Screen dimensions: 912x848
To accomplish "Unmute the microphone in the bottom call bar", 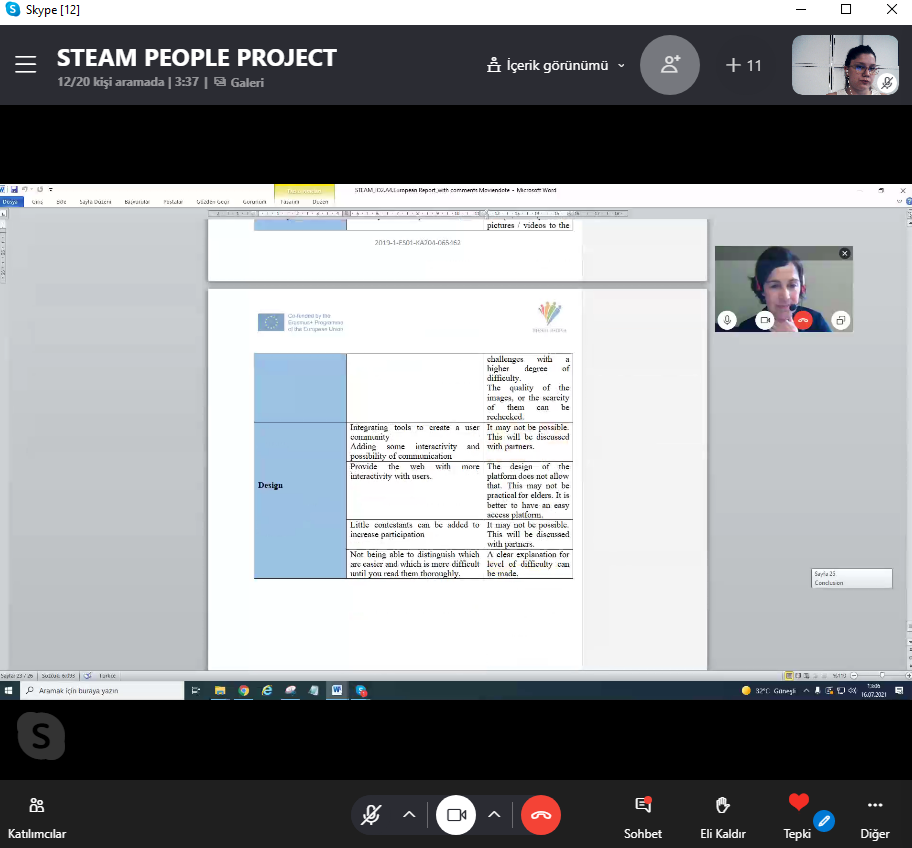I will point(371,815).
